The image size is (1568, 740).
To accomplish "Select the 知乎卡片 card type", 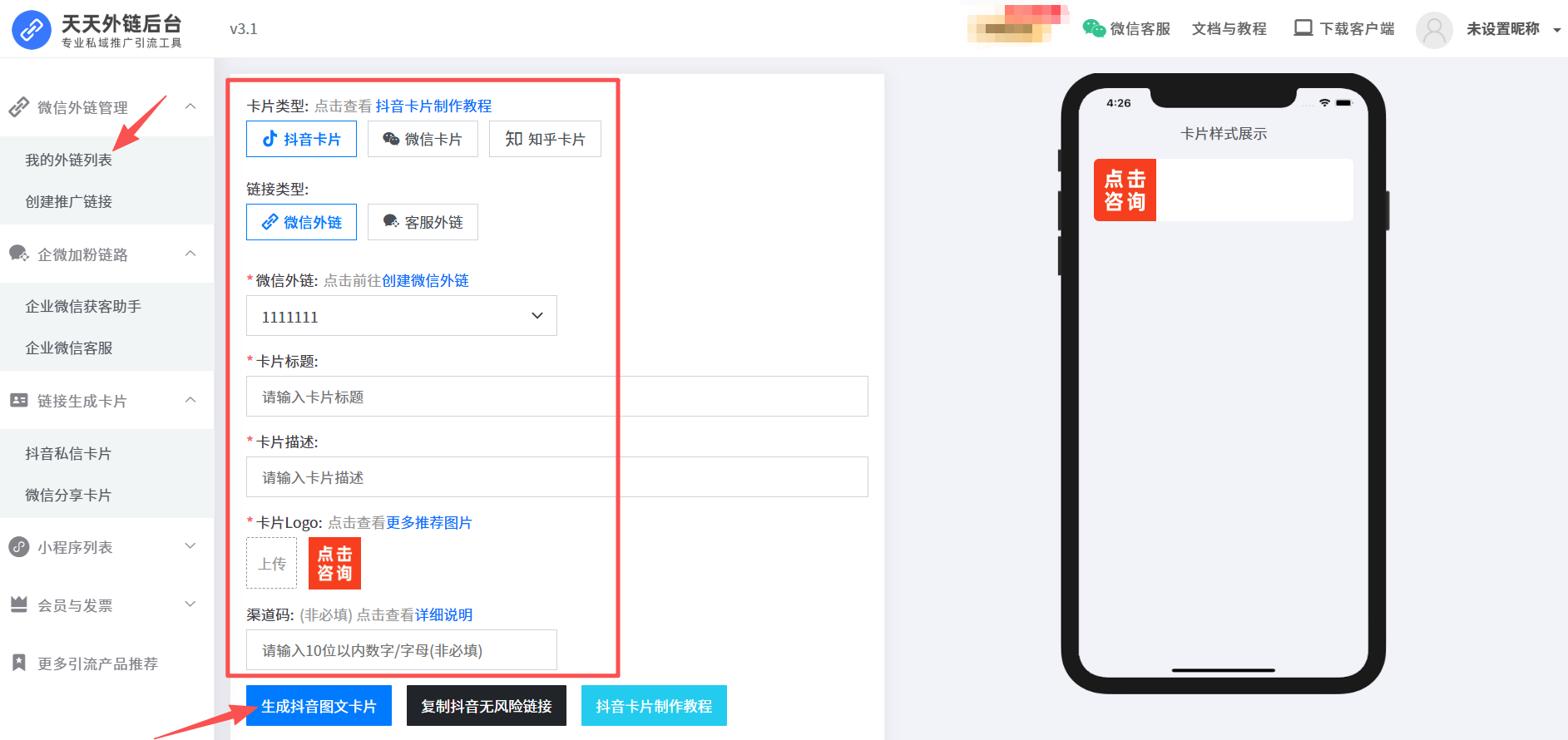I will click(x=545, y=139).
